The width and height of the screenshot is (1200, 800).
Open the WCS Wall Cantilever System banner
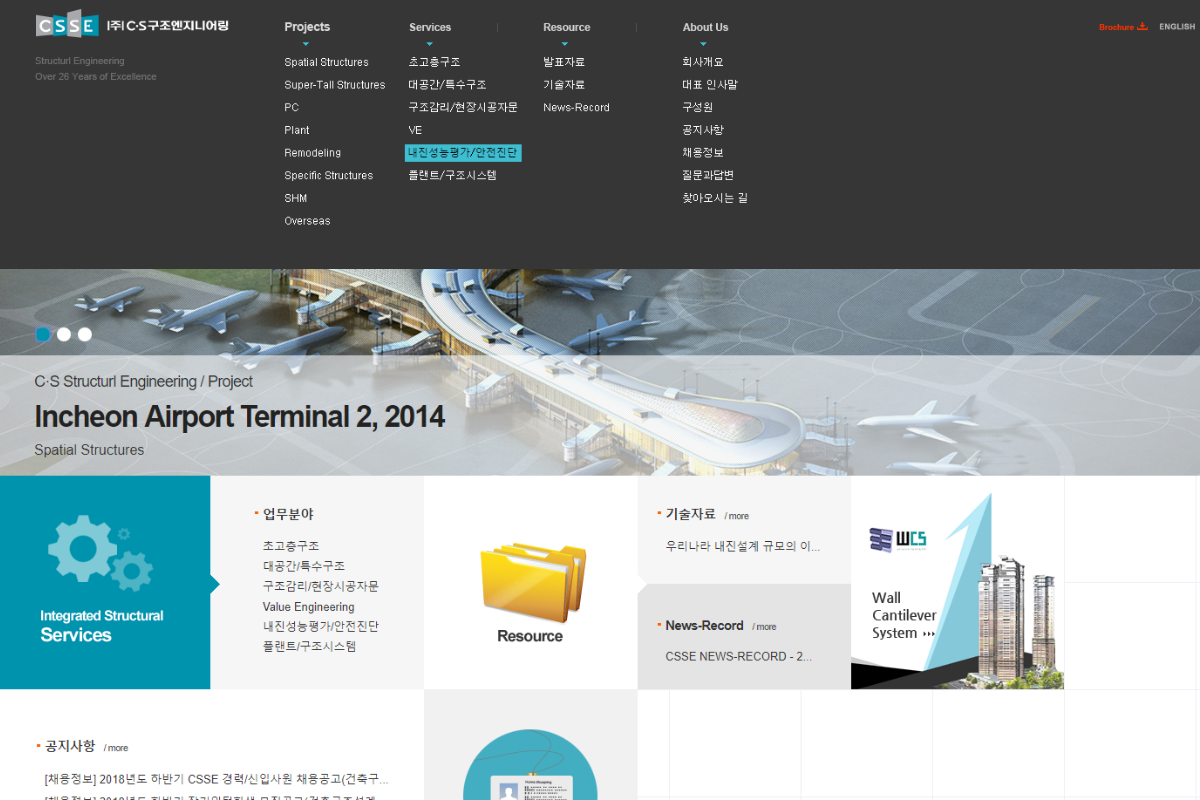coord(957,583)
